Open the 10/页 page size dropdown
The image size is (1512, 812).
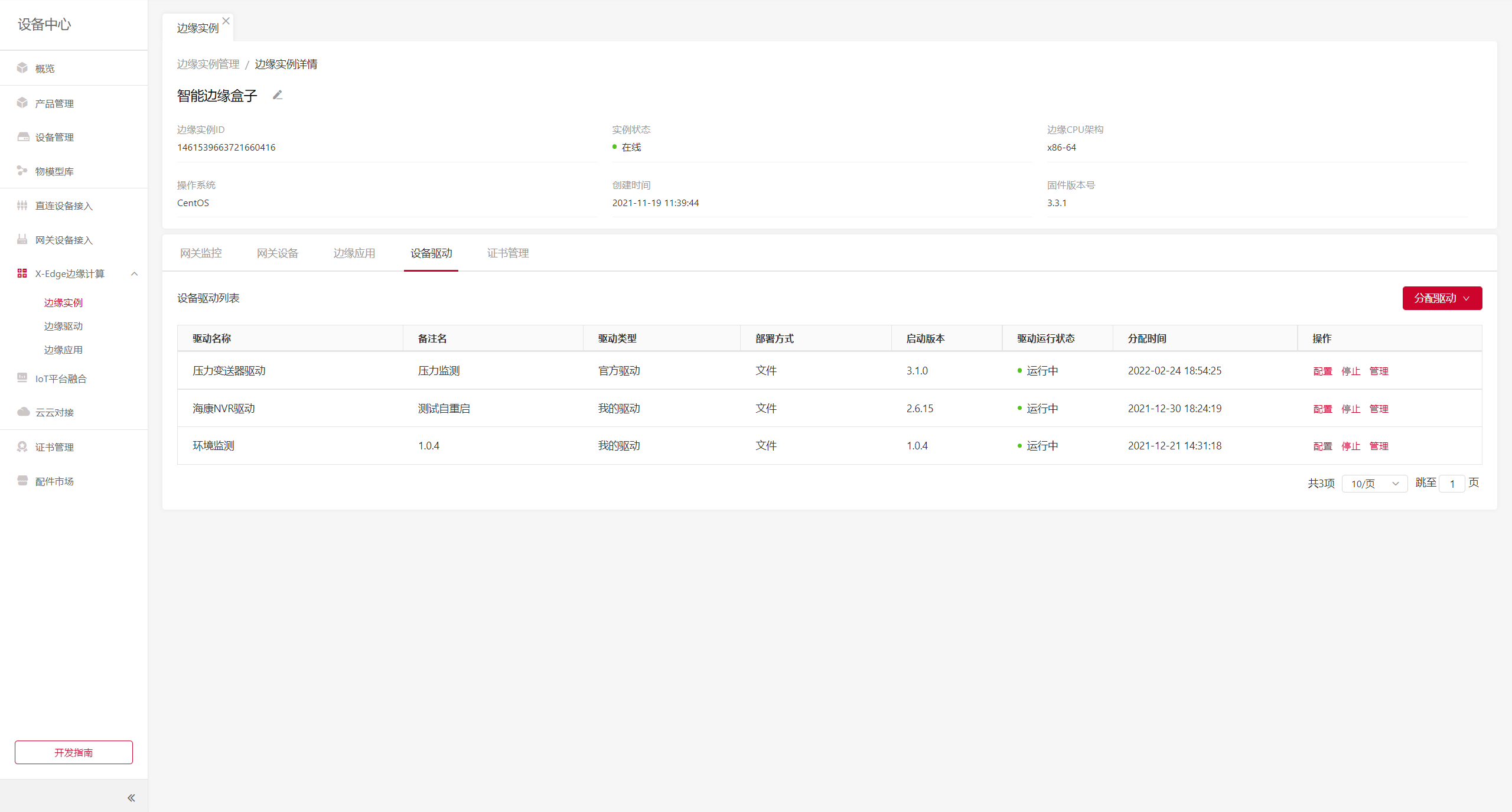click(1374, 484)
